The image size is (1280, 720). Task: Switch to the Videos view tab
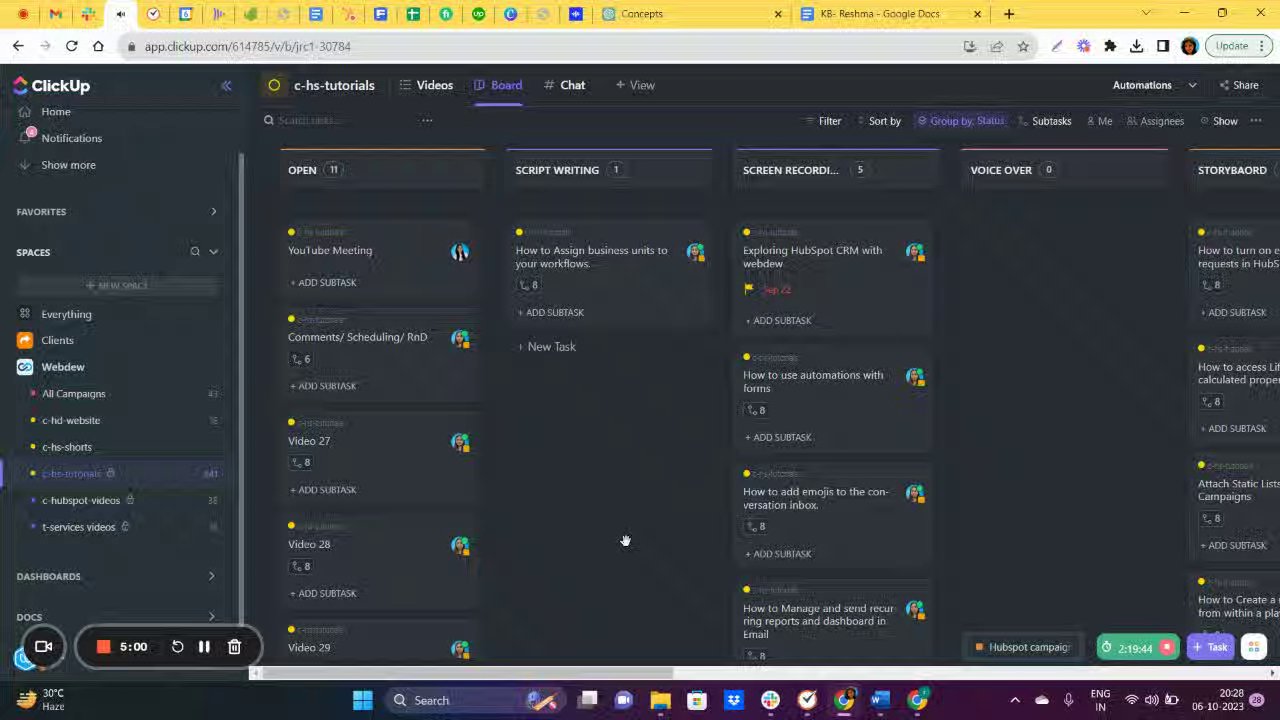pyautogui.click(x=426, y=85)
